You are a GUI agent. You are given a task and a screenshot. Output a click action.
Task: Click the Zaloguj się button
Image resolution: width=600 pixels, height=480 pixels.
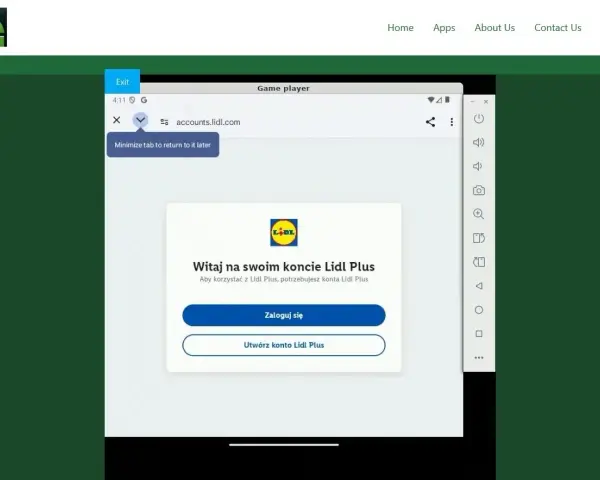(x=284, y=315)
